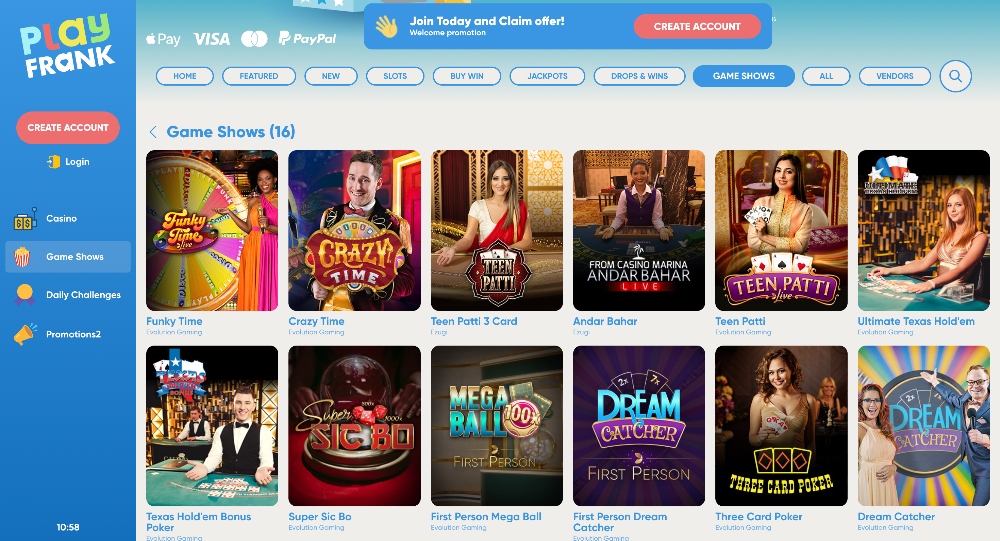Click the Casino slot machine icon
Image resolution: width=1000 pixels, height=541 pixels.
tap(25, 219)
